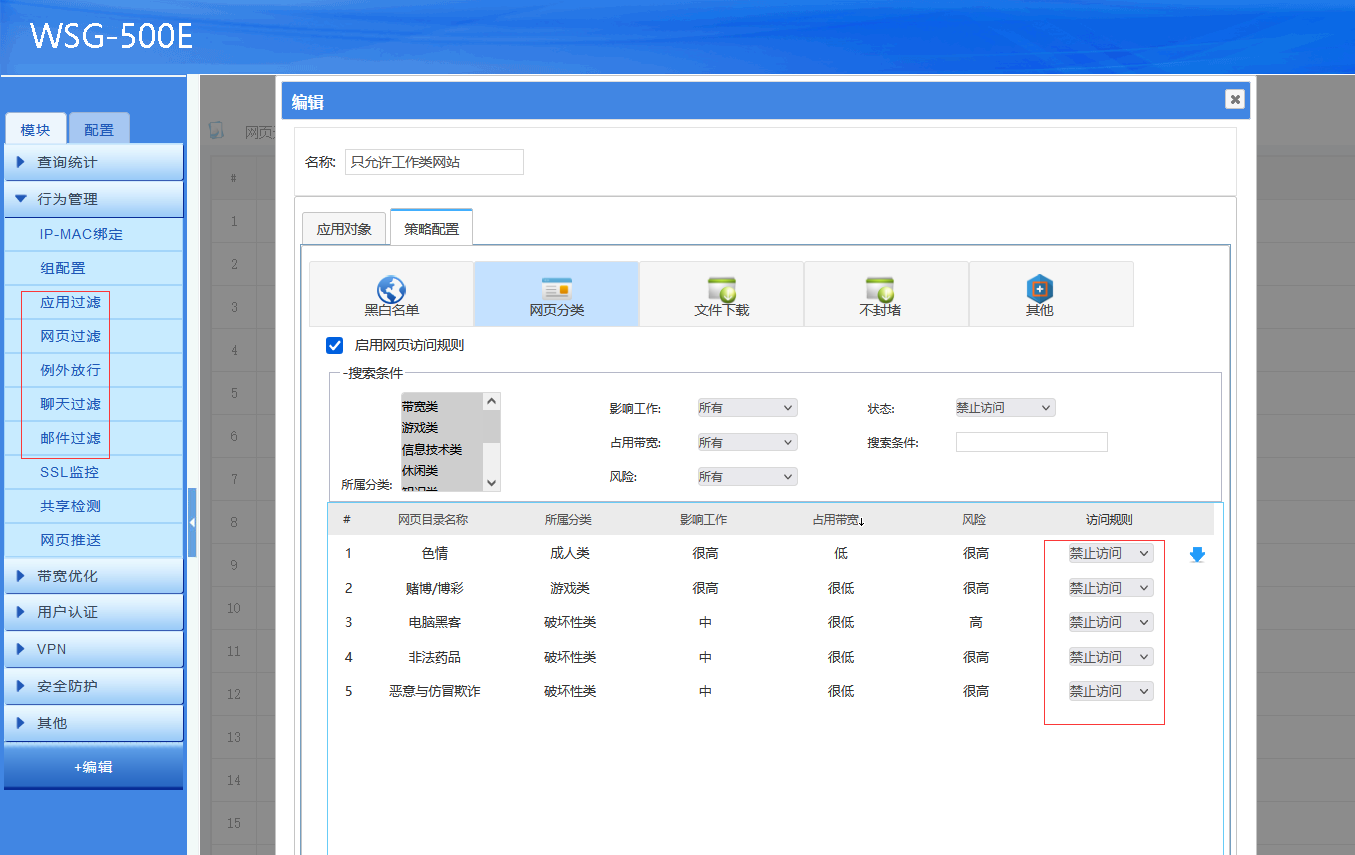Toggle 启用网页访问规则 checkbox
This screenshot has width=1355, height=855.
tap(335, 345)
